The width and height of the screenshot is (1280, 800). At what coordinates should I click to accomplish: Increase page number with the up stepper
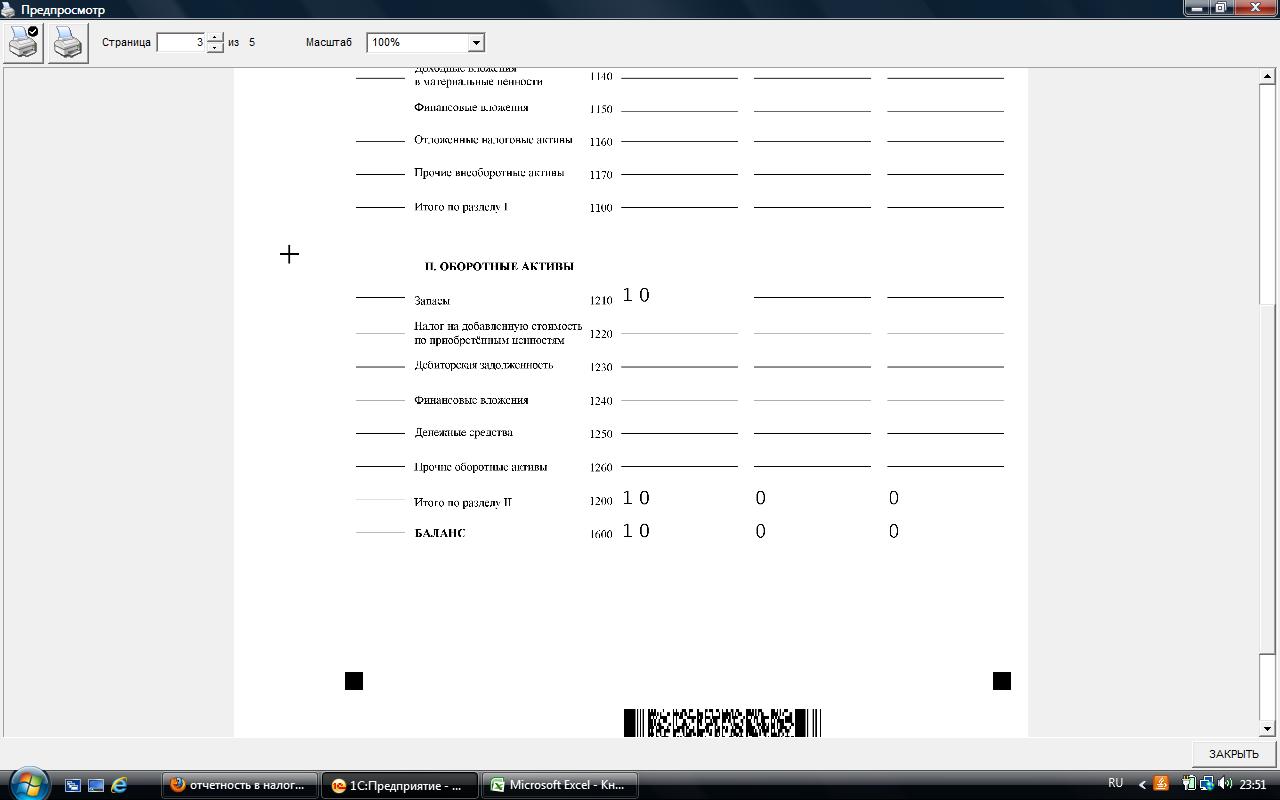coord(215,37)
